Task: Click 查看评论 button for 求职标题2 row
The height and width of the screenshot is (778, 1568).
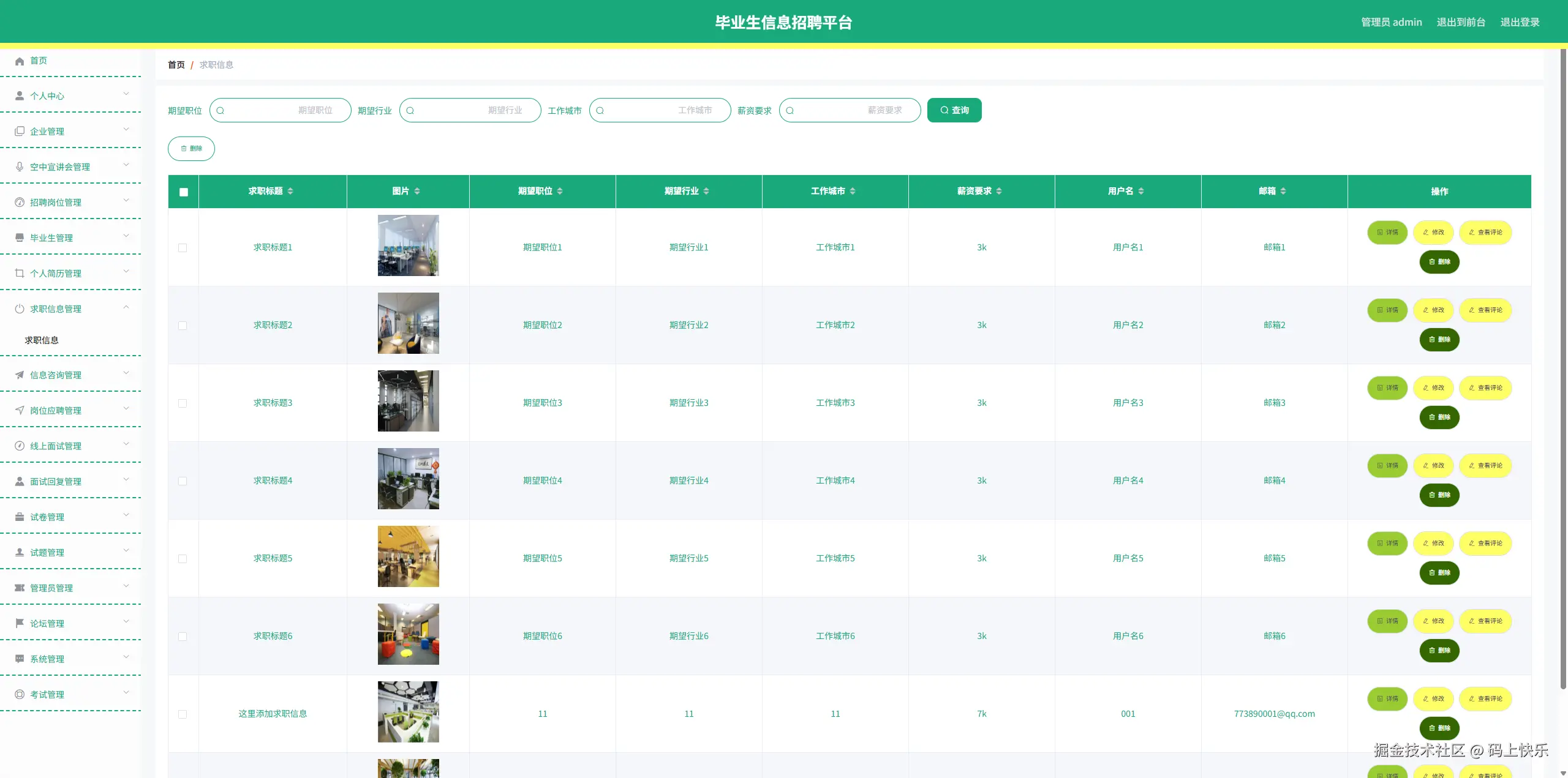Action: tap(1485, 310)
